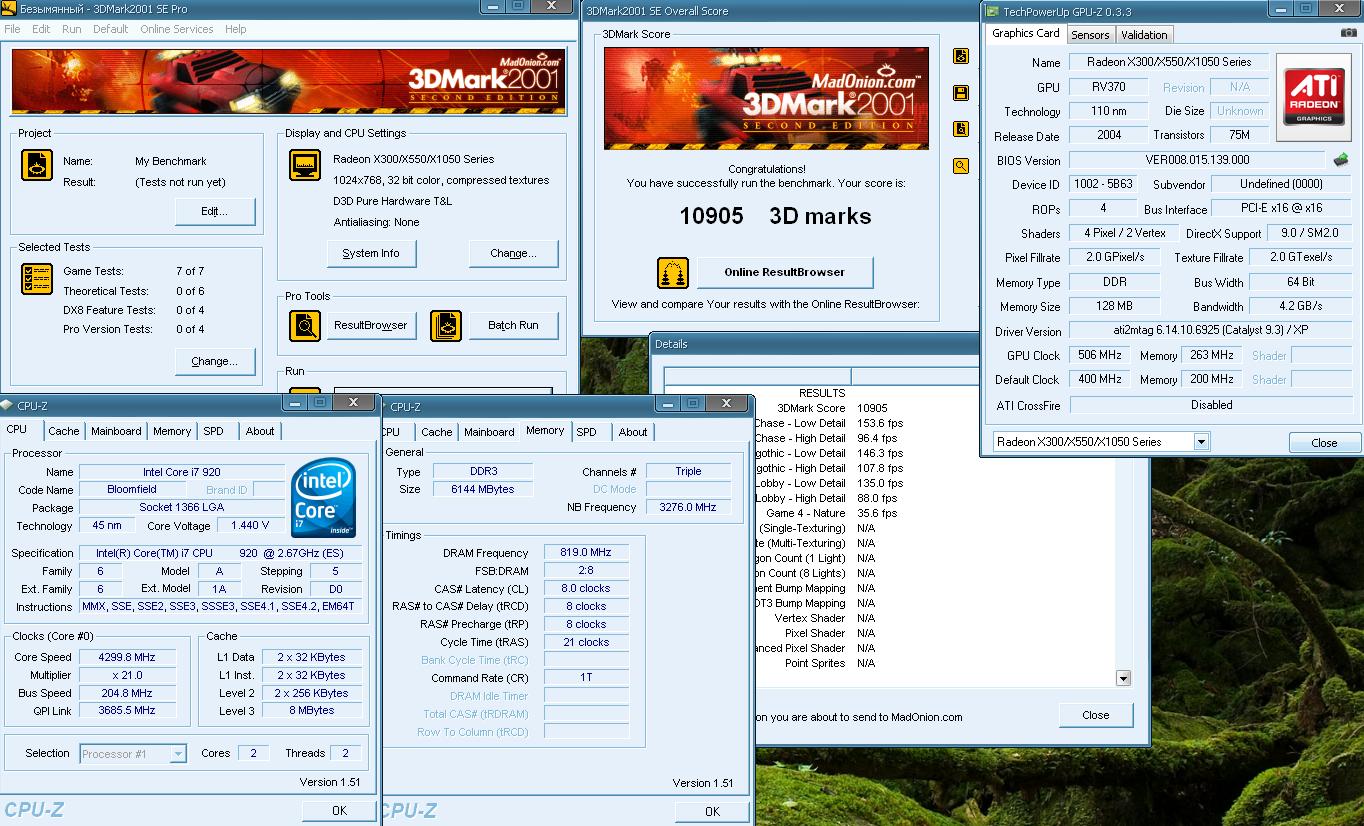Switch to Mainboard tab in right CPU-Z window
Screen dimensions: 1364x826
489,432
